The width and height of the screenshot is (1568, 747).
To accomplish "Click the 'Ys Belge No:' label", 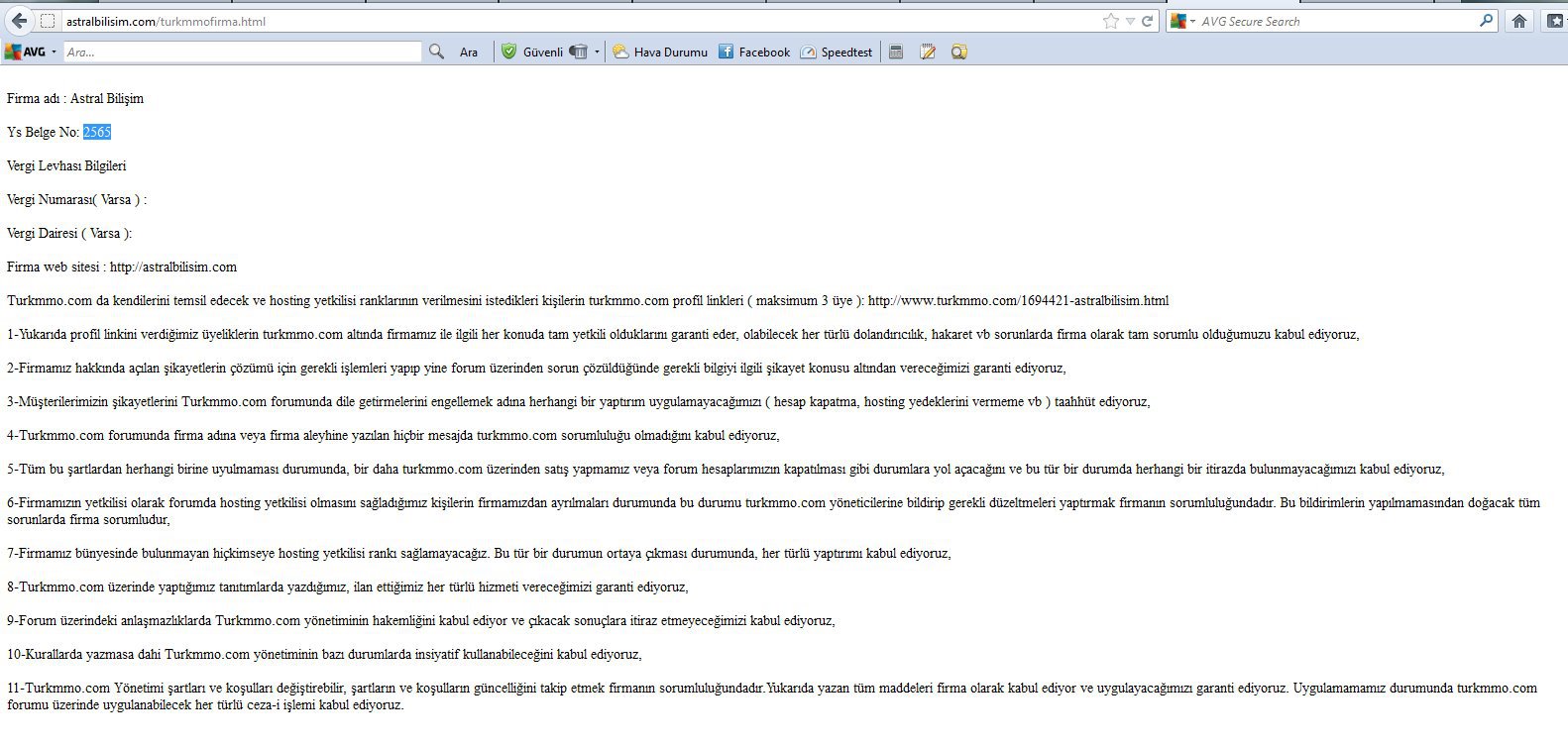I will 44,132.
